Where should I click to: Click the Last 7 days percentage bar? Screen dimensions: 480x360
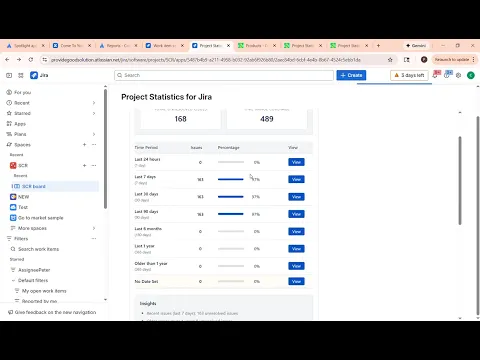[x=231, y=179]
